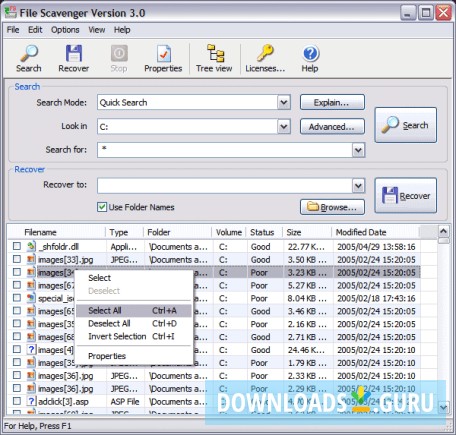Select the images[33].jpg filename
The height and width of the screenshot is (435, 456).
[66, 260]
